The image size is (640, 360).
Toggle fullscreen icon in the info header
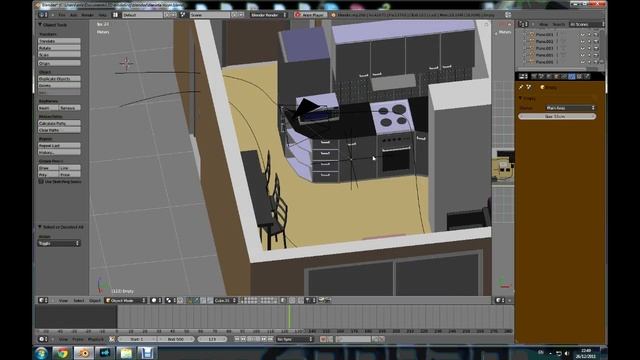coord(508,15)
